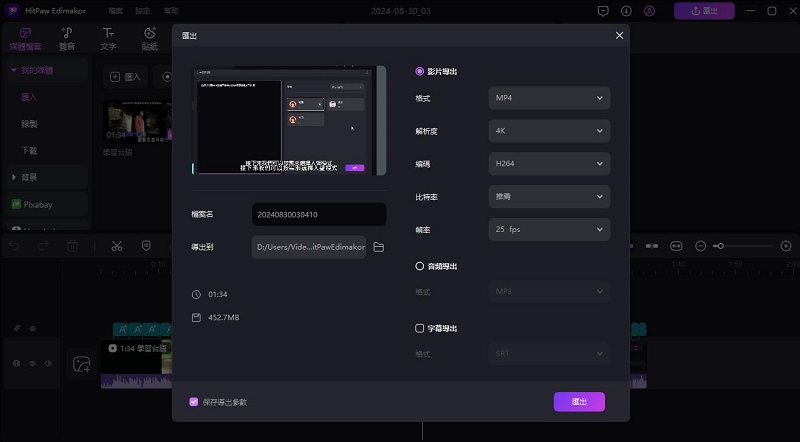Click the 匯入 import button in media panel
800x442 pixels.
pos(126,77)
